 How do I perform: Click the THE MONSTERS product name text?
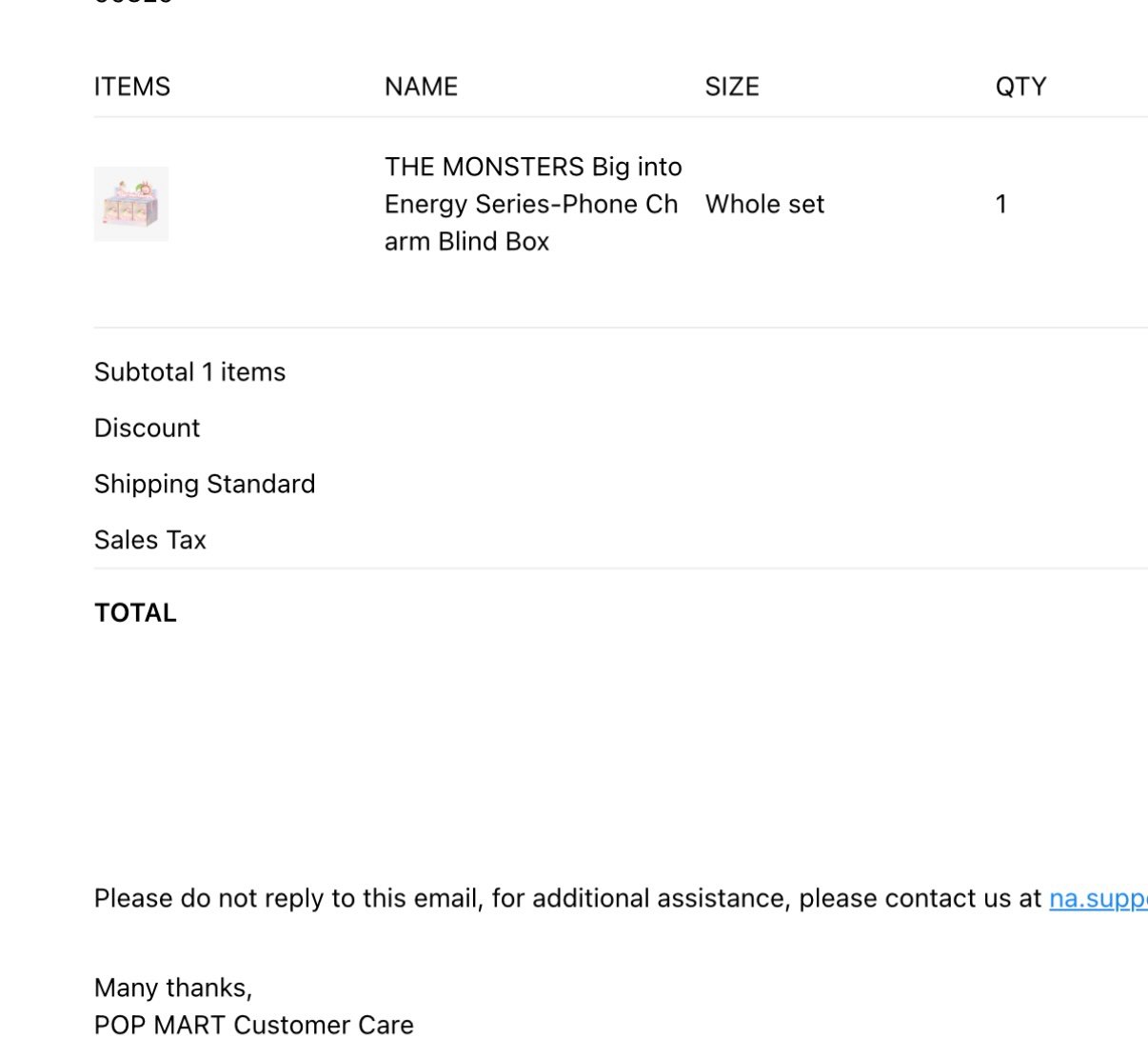(533, 204)
